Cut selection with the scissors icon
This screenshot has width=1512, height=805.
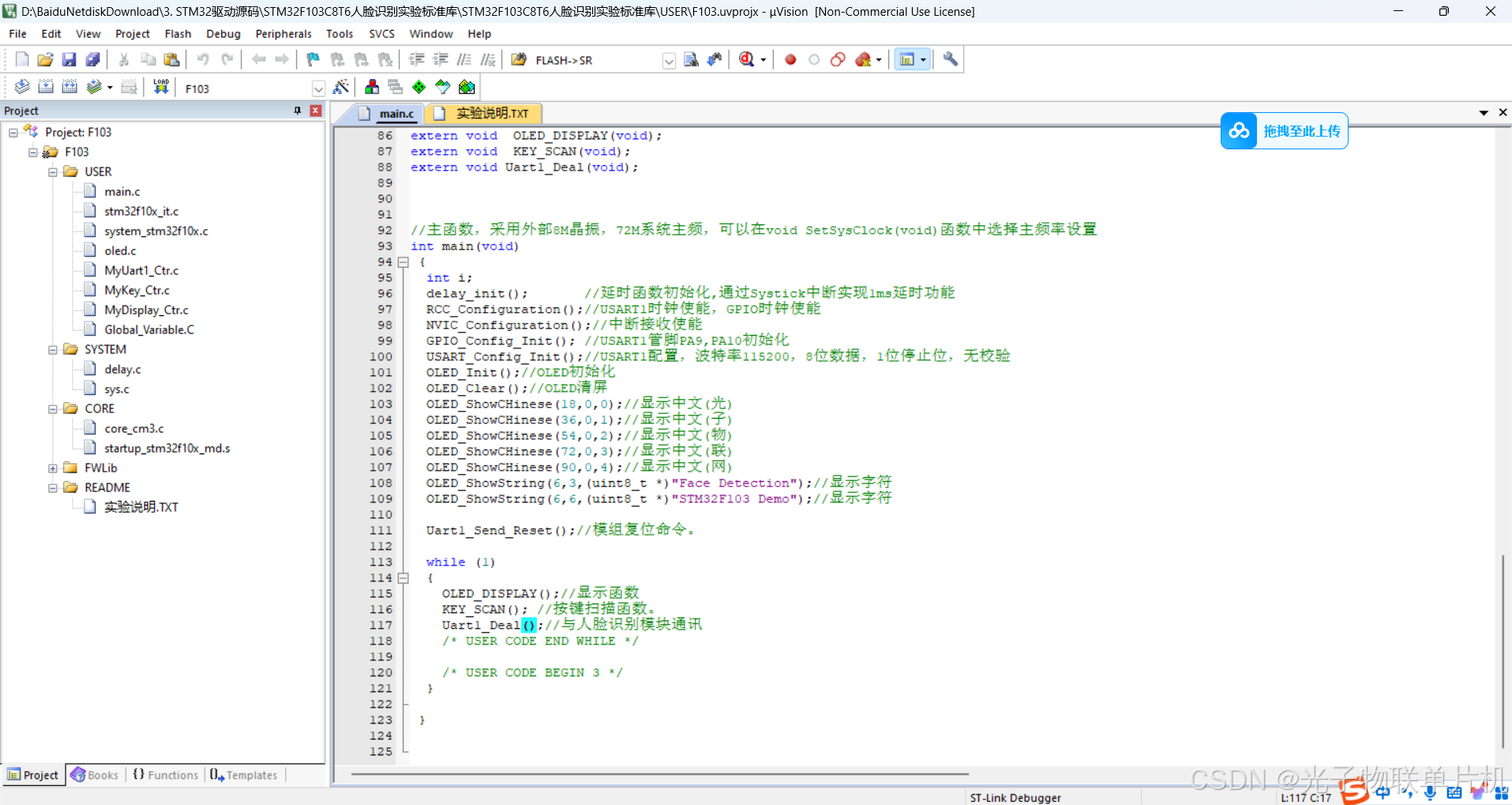coord(124,60)
